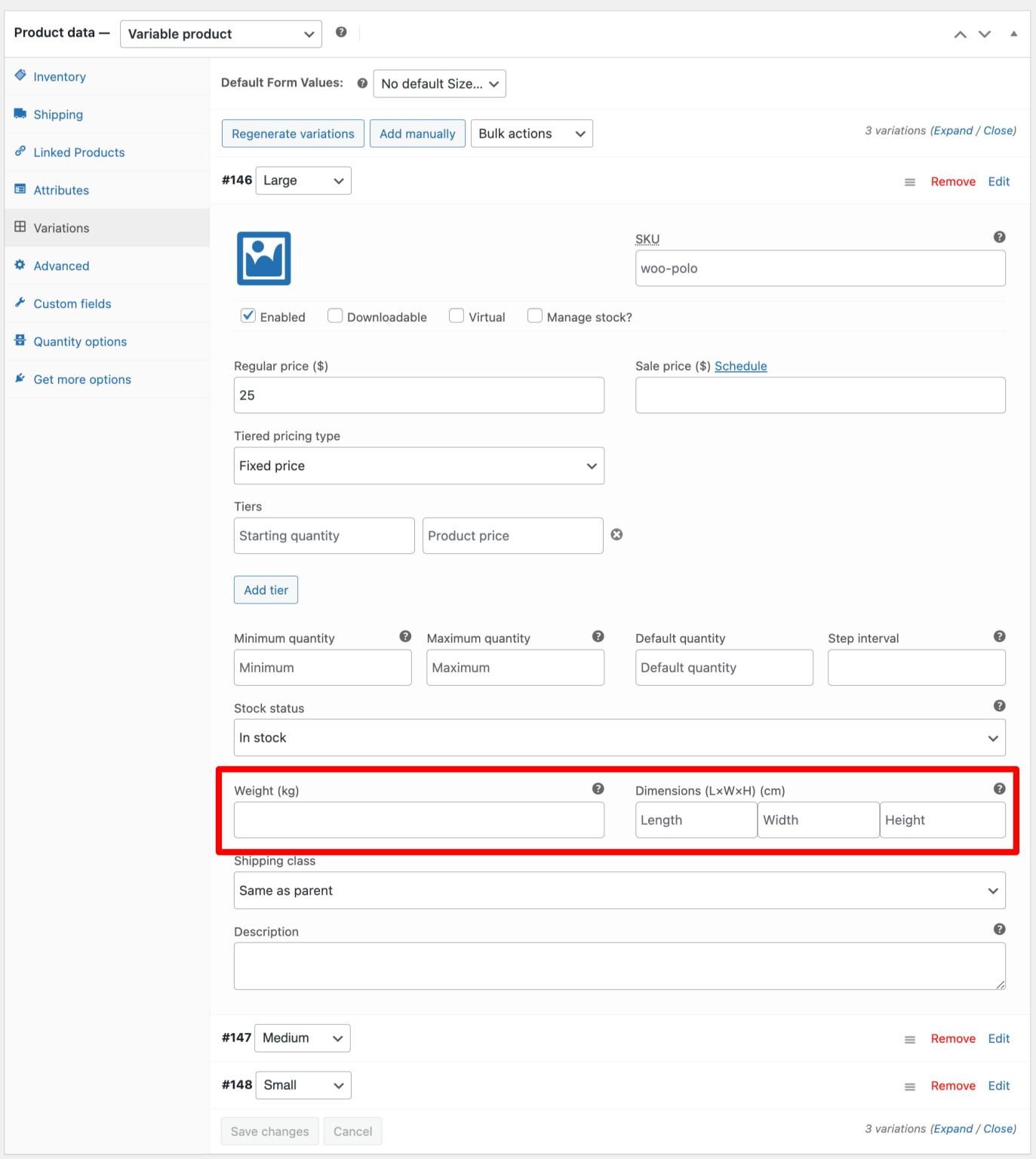Click inside the Regular price field
The width and height of the screenshot is (1036, 1159).
coord(418,395)
